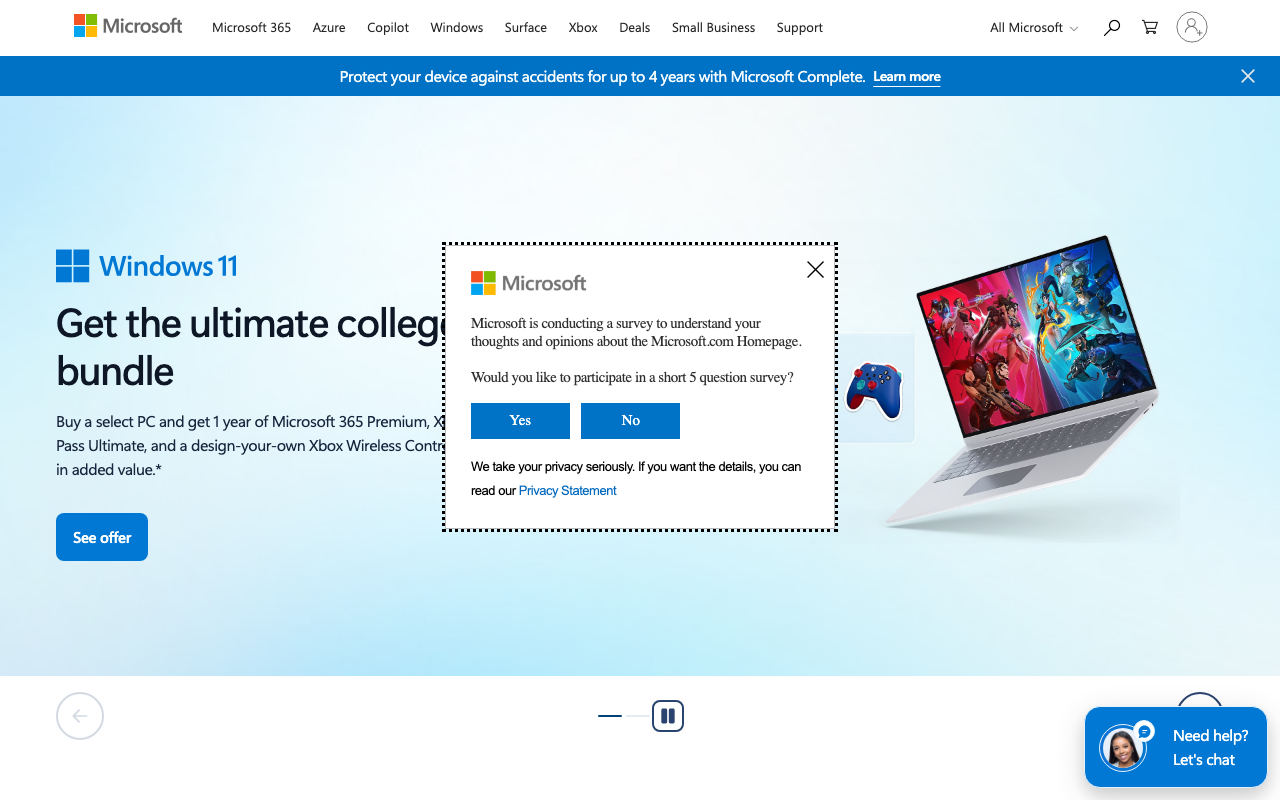Click the Microsoft logo in the header
Screen dimensions: 1280x800
pyautogui.click(x=128, y=26)
